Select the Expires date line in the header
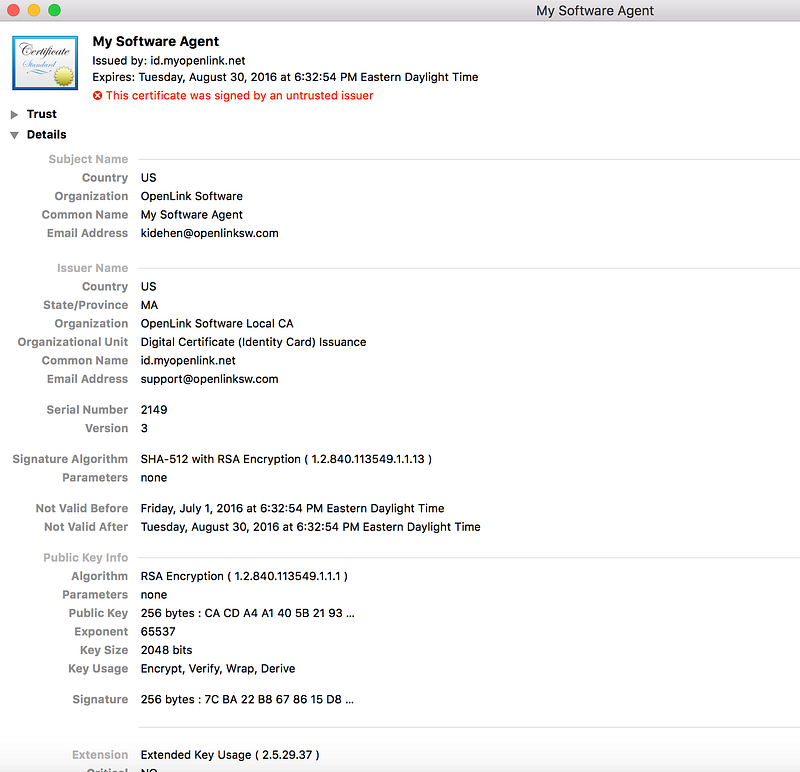The width and height of the screenshot is (800, 772). (x=285, y=77)
